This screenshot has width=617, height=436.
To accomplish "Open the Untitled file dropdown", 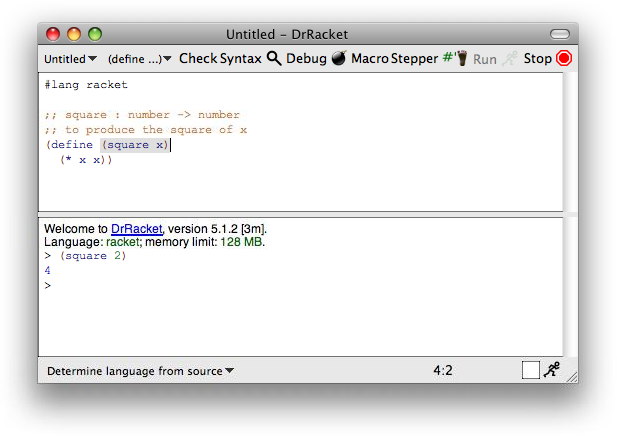I will tap(70, 59).
